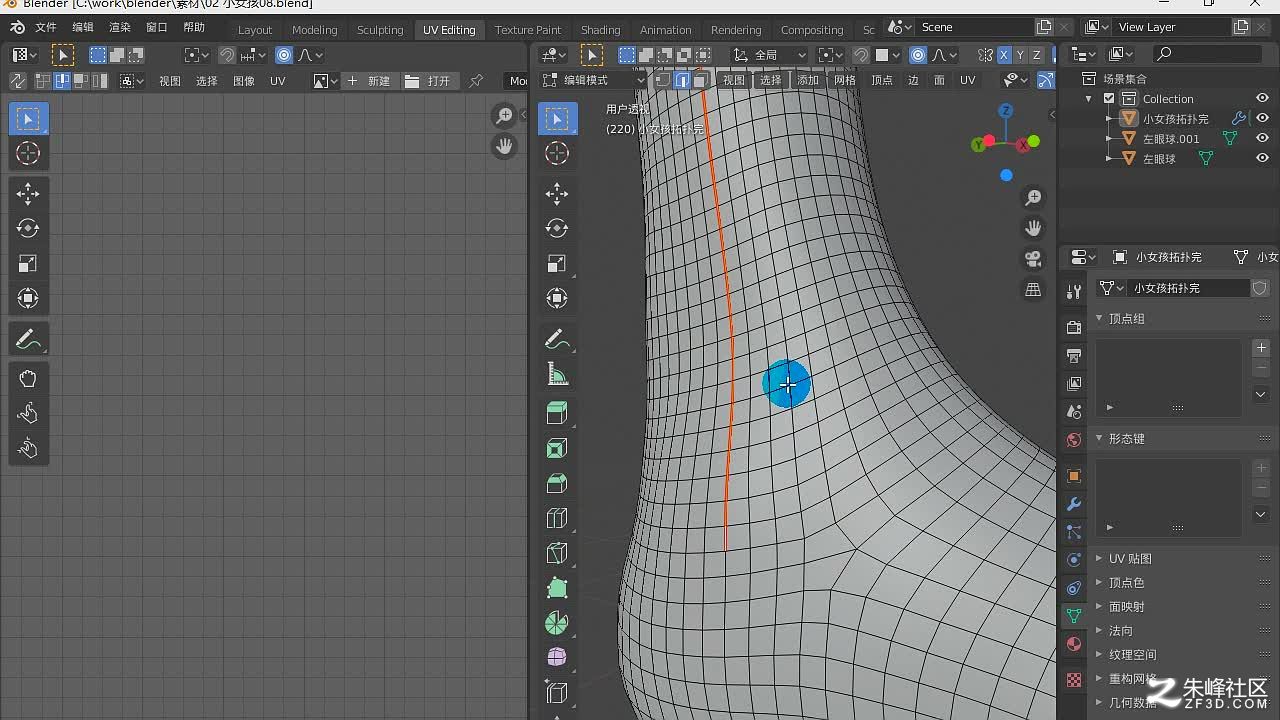1280x720 pixels.
Task: Select the Knife tool
Action: tap(557, 553)
